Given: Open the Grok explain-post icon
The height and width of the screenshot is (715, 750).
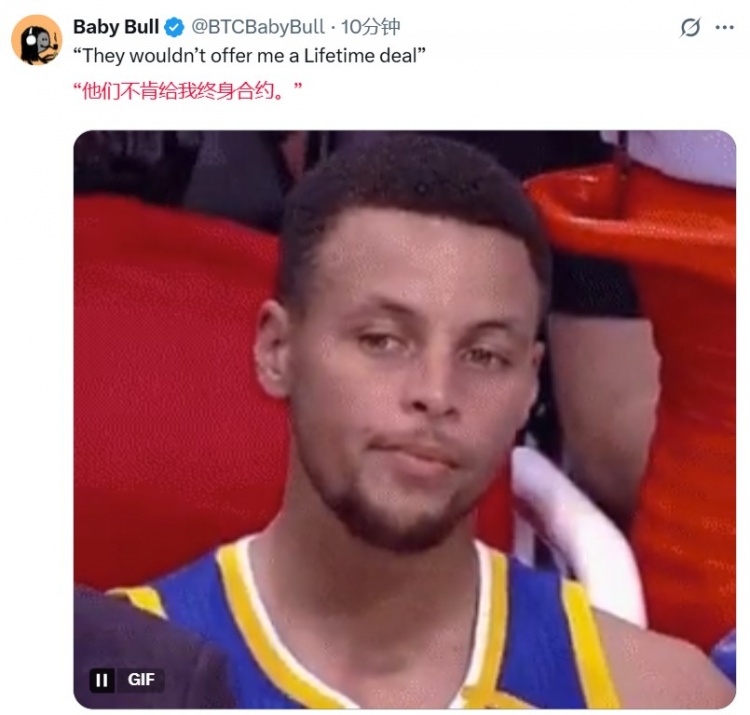Looking at the screenshot, I should [x=690, y=27].
